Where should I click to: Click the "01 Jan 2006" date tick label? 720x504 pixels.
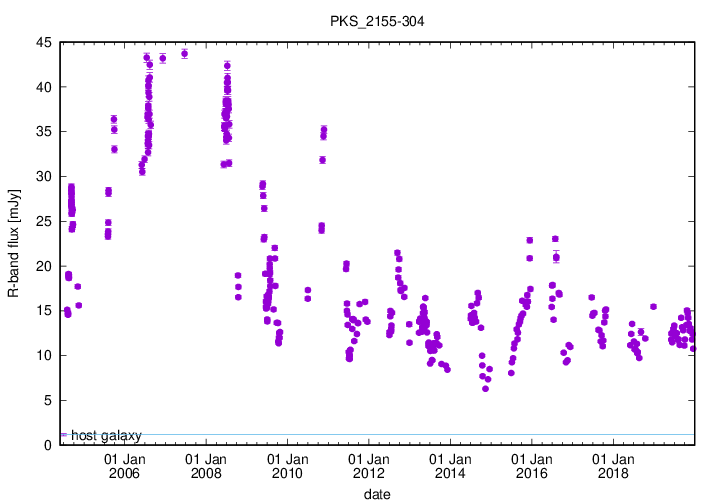point(124,466)
